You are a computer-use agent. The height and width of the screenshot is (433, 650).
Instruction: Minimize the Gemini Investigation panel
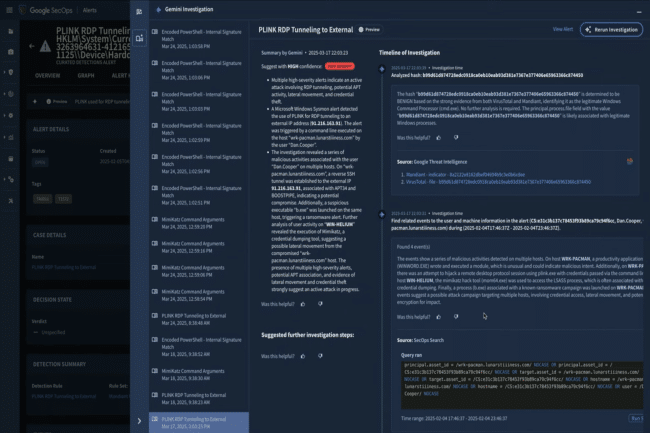(639, 12)
